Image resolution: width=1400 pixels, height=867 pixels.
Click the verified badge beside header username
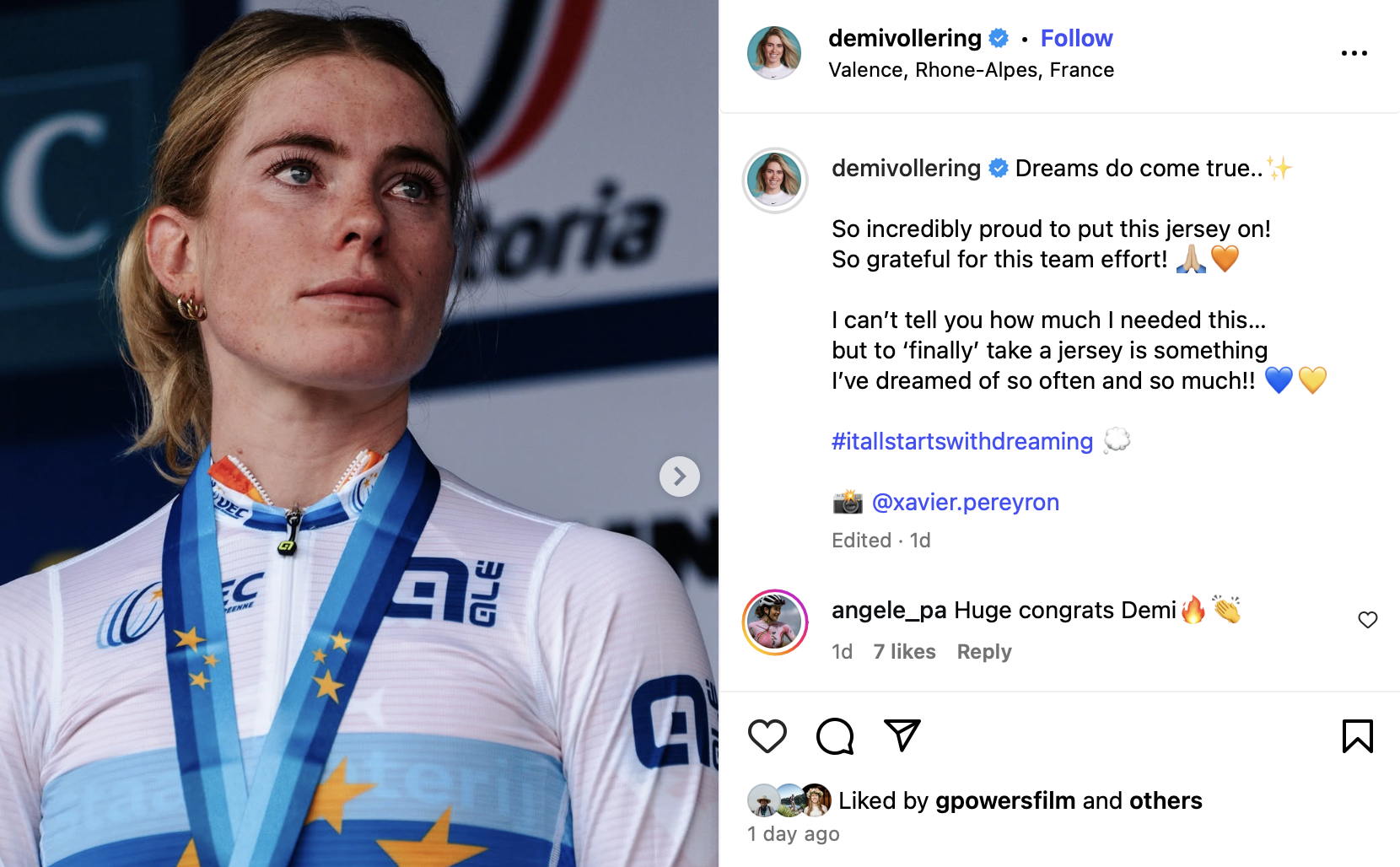tap(999, 39)
